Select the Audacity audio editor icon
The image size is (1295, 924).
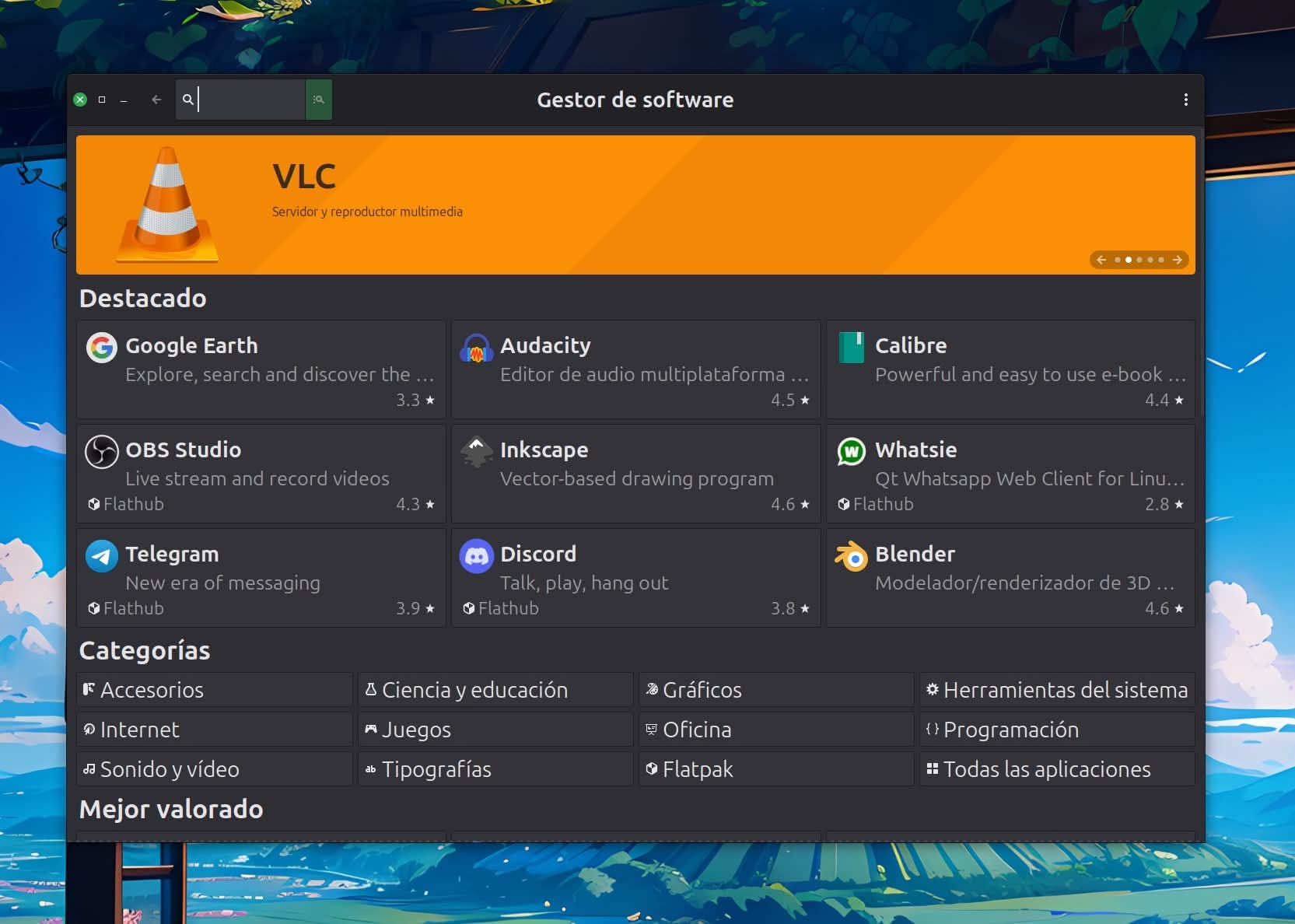(476, 348)
